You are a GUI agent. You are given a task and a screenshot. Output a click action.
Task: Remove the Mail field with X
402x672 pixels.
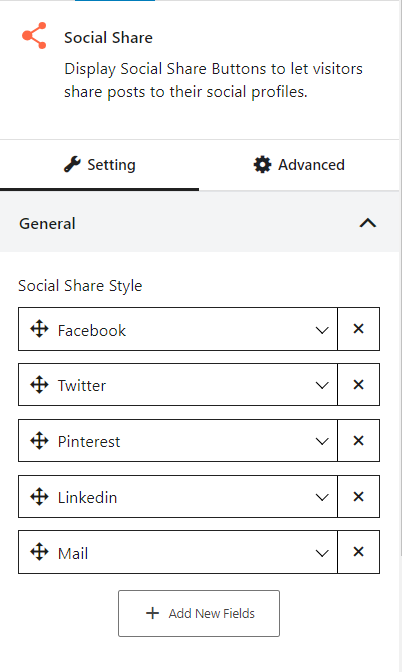tap(358, 552)
